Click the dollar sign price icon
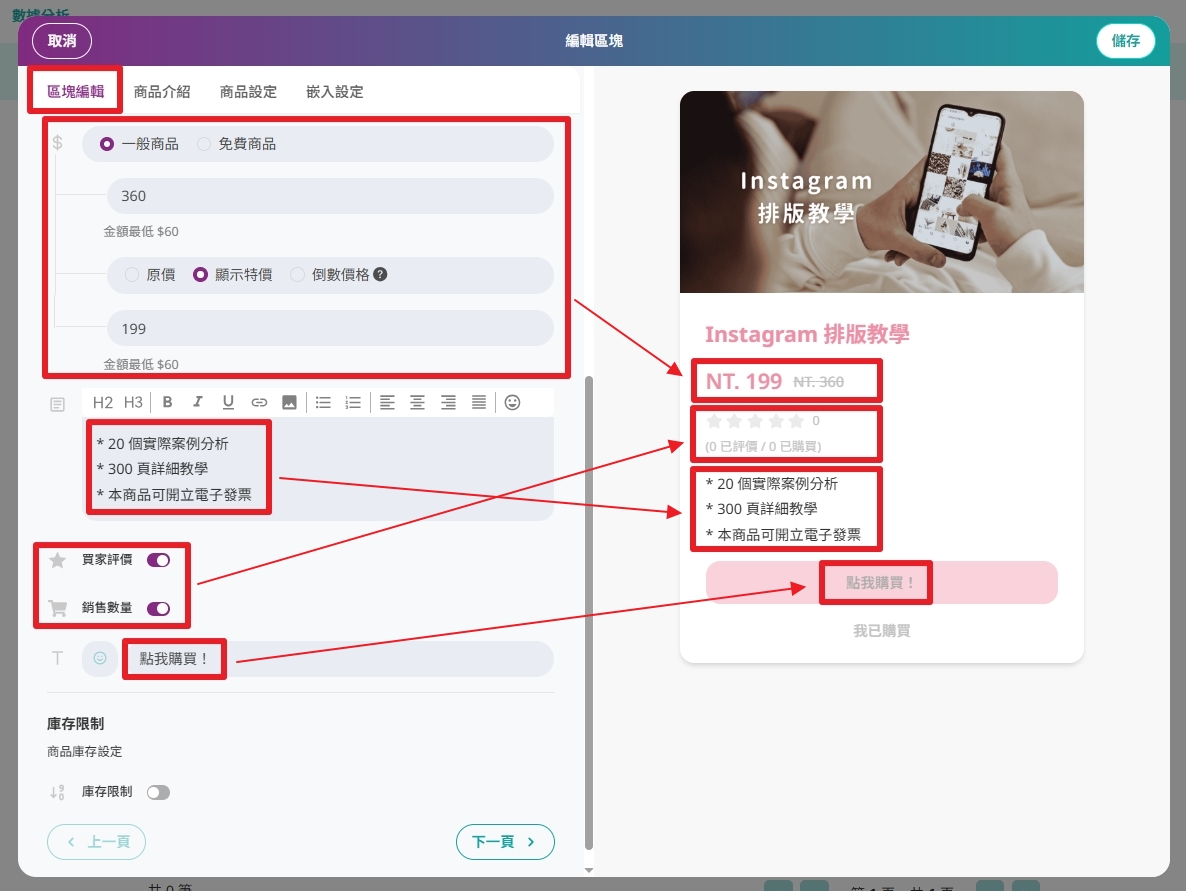Viewport: 1186px width, 891px height. coord(57,143)
